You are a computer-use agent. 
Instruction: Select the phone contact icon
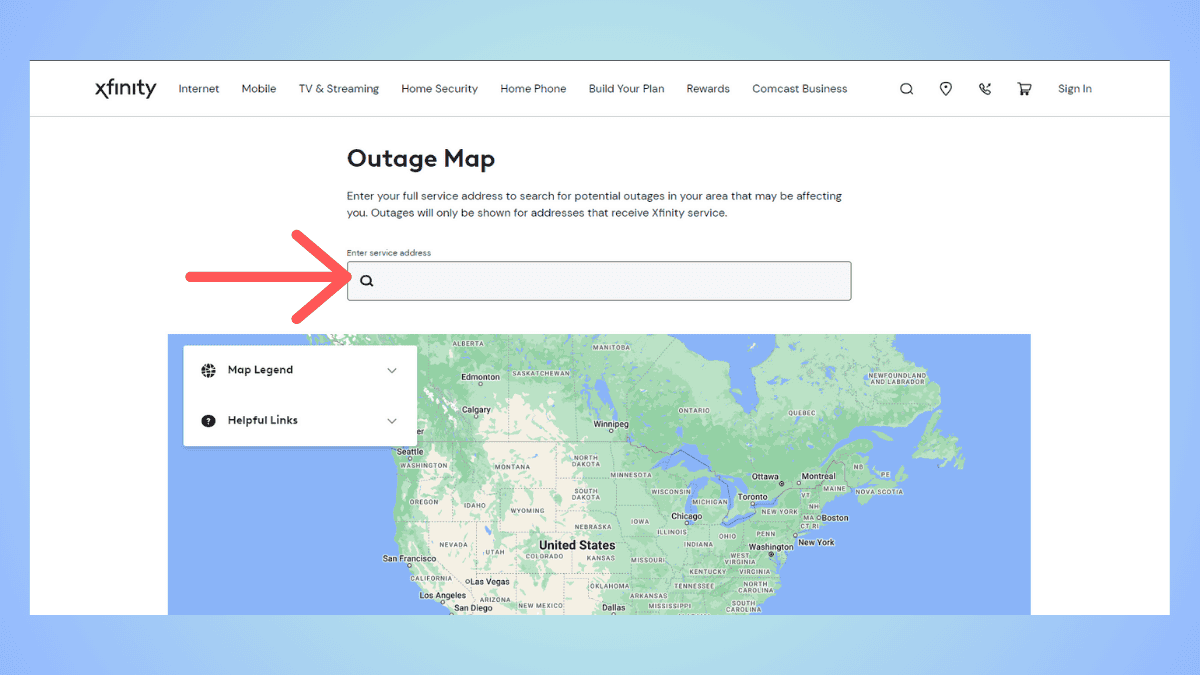pyautogui.click(x=985, y=88)
